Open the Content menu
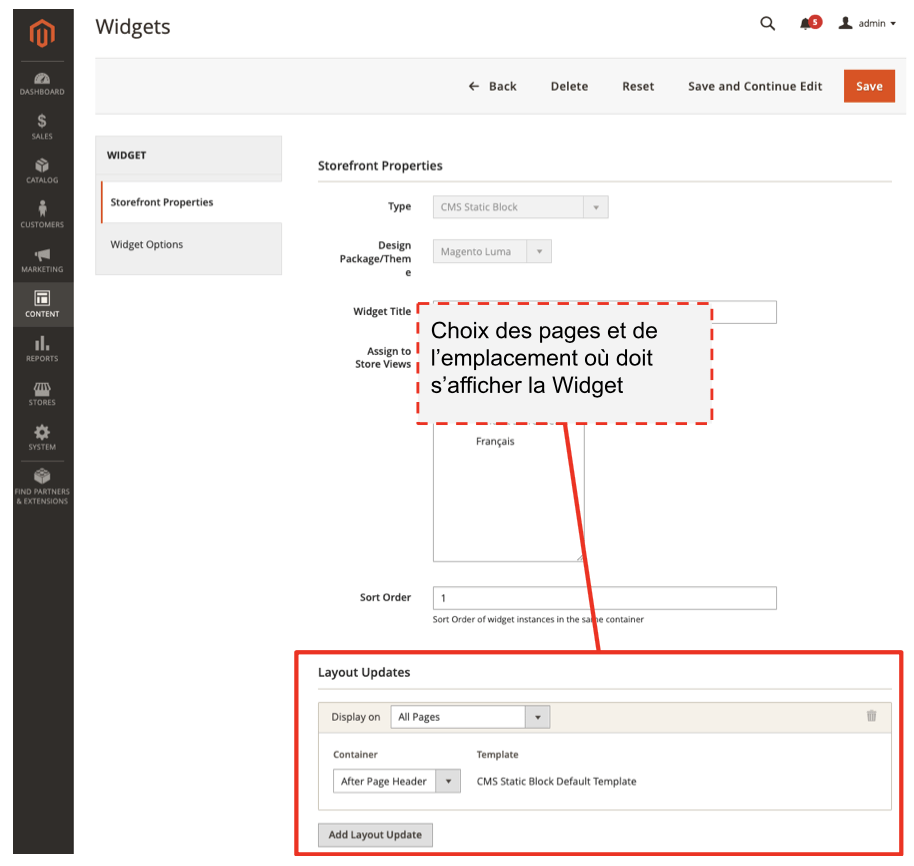 (43, 304)
